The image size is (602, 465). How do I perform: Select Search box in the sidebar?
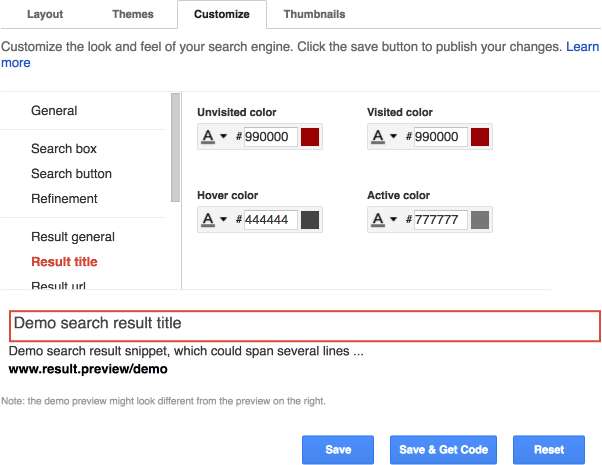(x=64, y=149)
